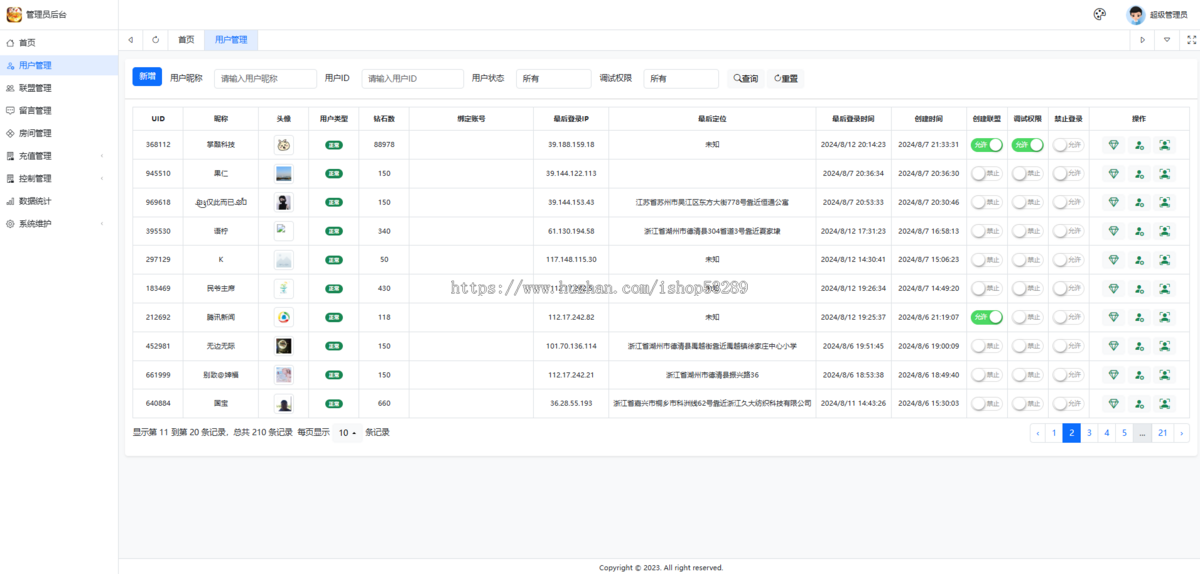This screenshot has height=574, width=1200.
Task: Expand 充值管理 submenu in sidebar
Action: (59, 156)
